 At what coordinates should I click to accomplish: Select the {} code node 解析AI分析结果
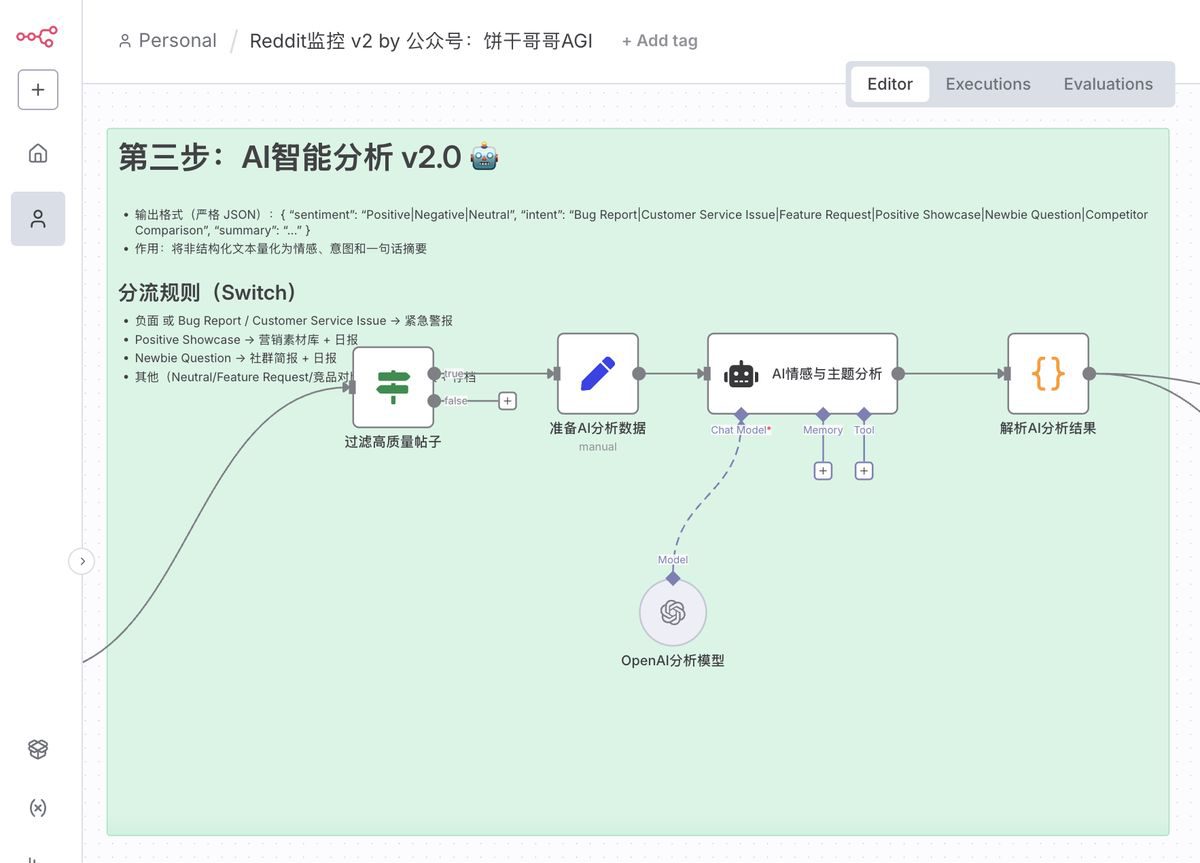click(1047, 373)
